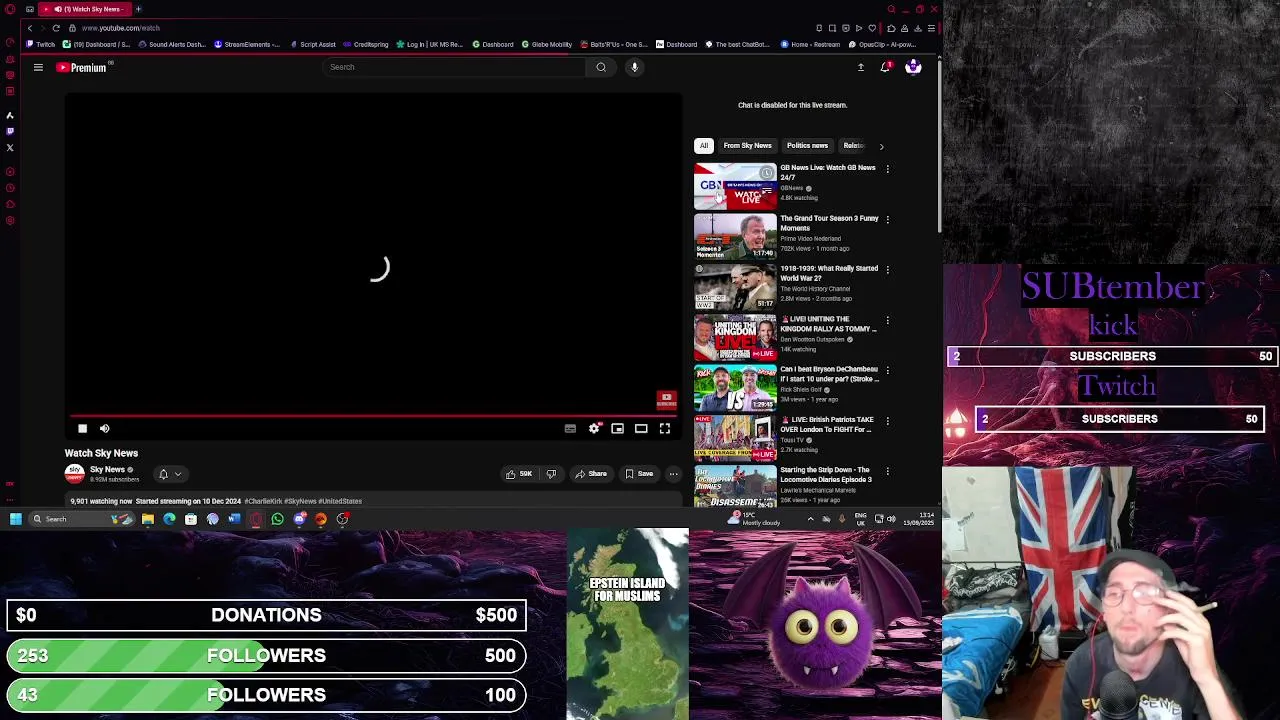Reload the page using the refresh icon
The height and width of the screenshot is (720, 1280).
(x=56, y=28)
